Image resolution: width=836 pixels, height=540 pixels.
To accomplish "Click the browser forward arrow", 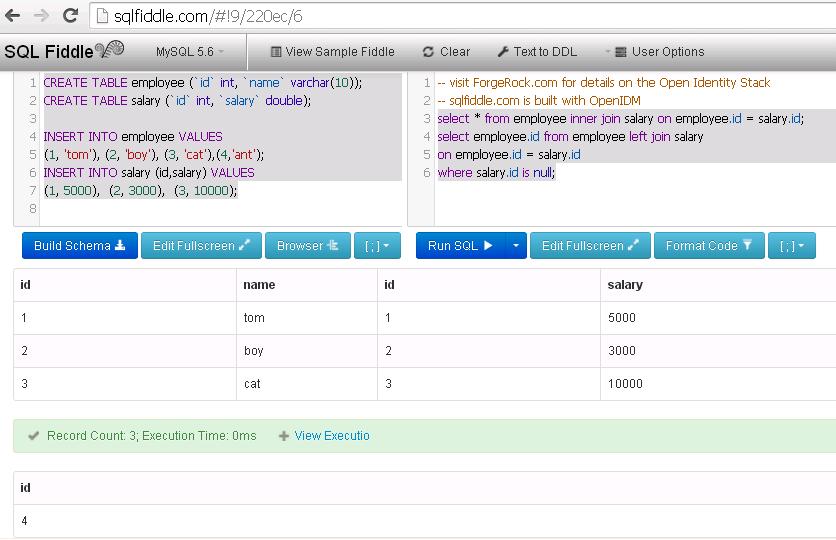I will 41,16.
